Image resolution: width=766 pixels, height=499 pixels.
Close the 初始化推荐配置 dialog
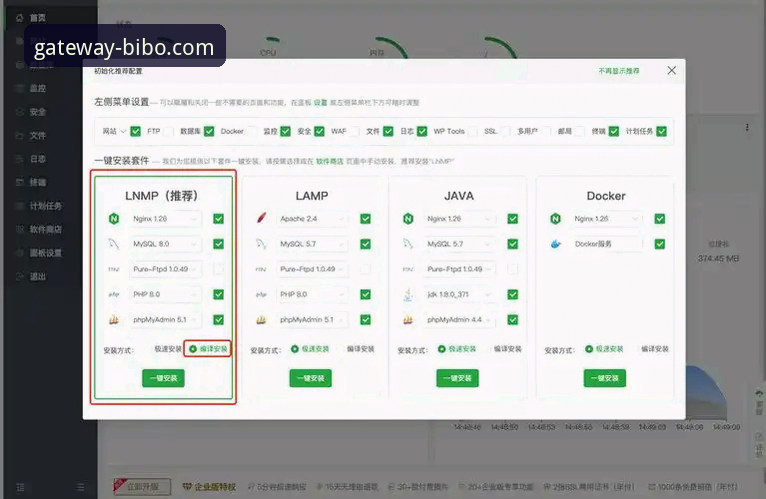click(x=672, y=70)
